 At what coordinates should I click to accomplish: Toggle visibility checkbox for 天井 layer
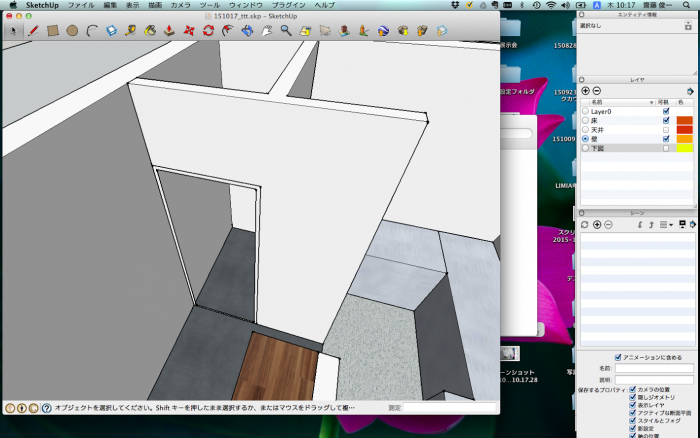tap(666, 129)
